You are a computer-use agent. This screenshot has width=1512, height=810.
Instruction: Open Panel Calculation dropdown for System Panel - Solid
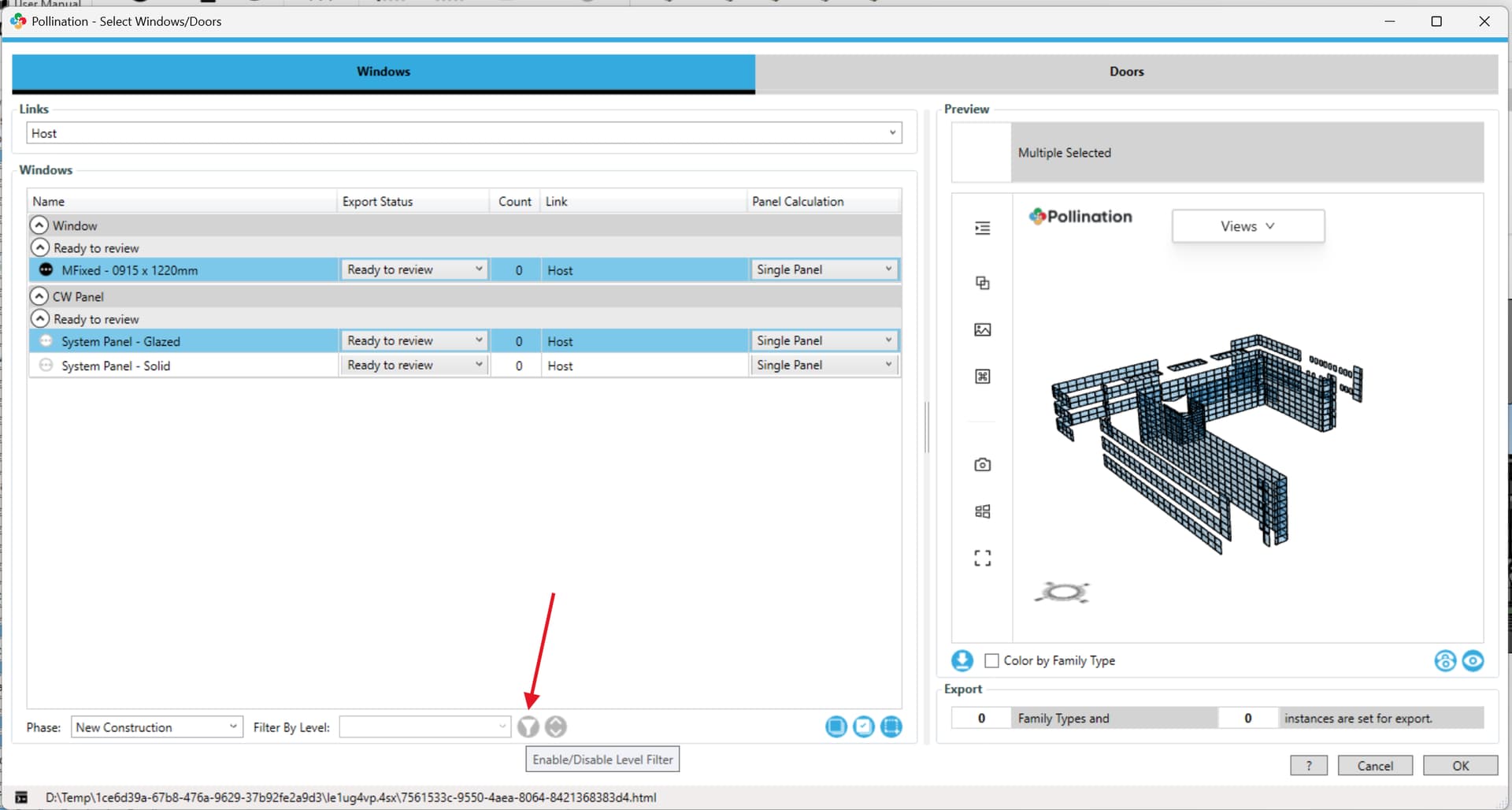(x=824, y=365)
